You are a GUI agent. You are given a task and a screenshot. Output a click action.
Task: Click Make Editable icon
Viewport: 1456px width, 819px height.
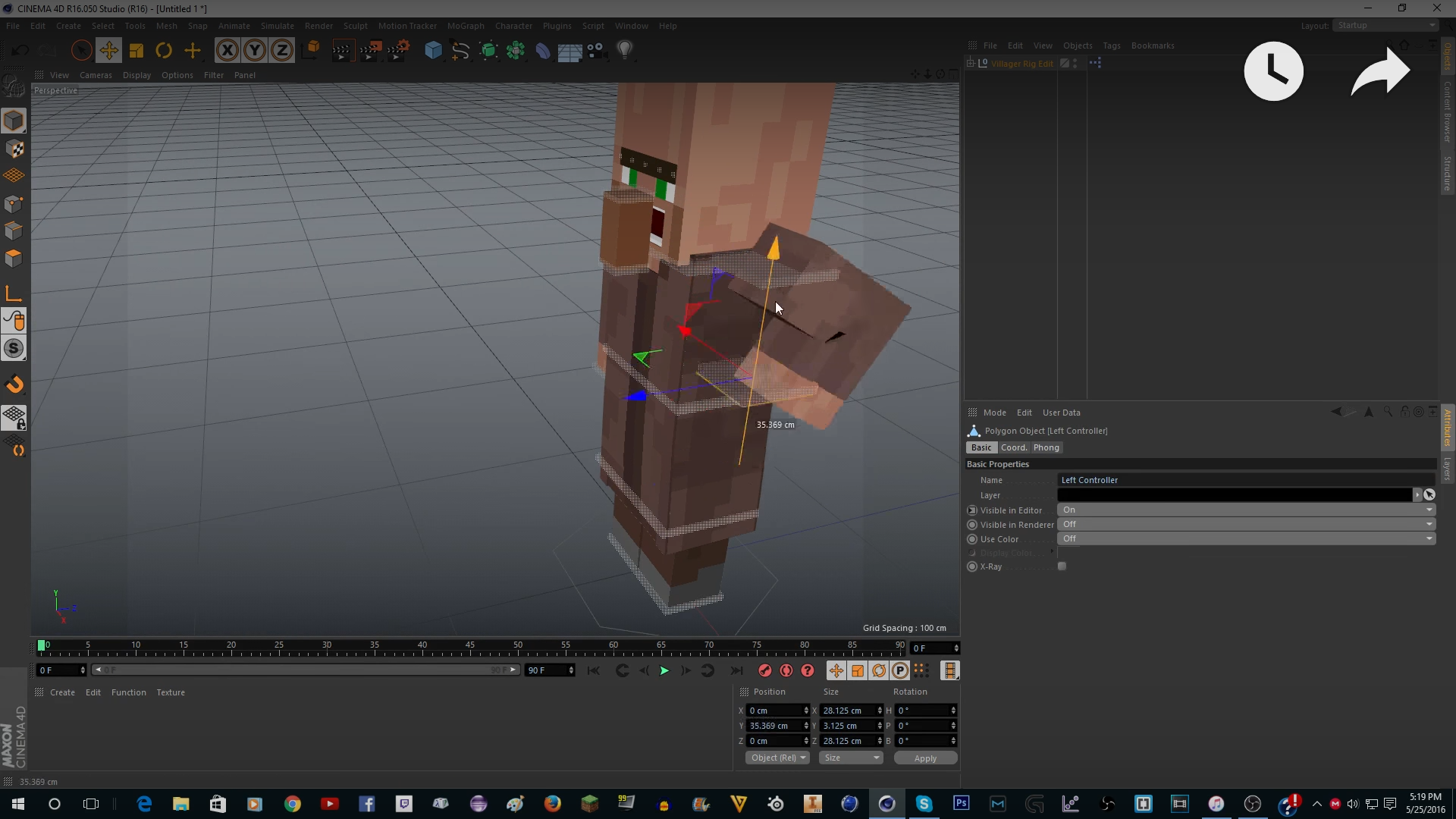click(x=14, y=87)
